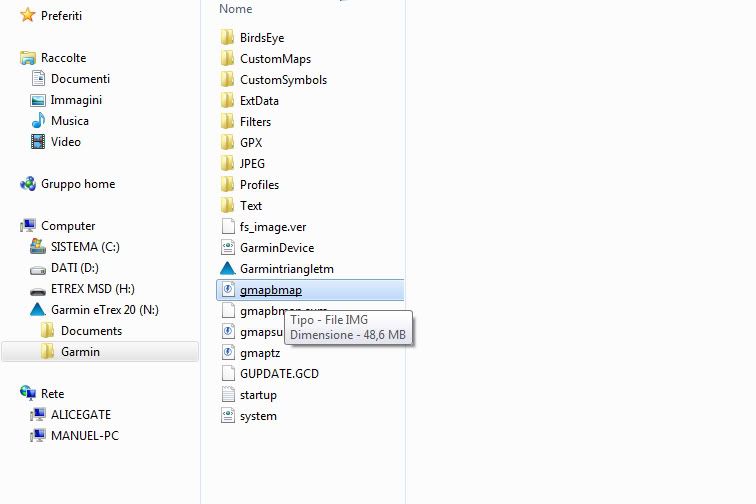This screenshot has width=756, height=504.
Task: Open the Documents folder under Garmin eTrex
Action: tap(92, 331)
